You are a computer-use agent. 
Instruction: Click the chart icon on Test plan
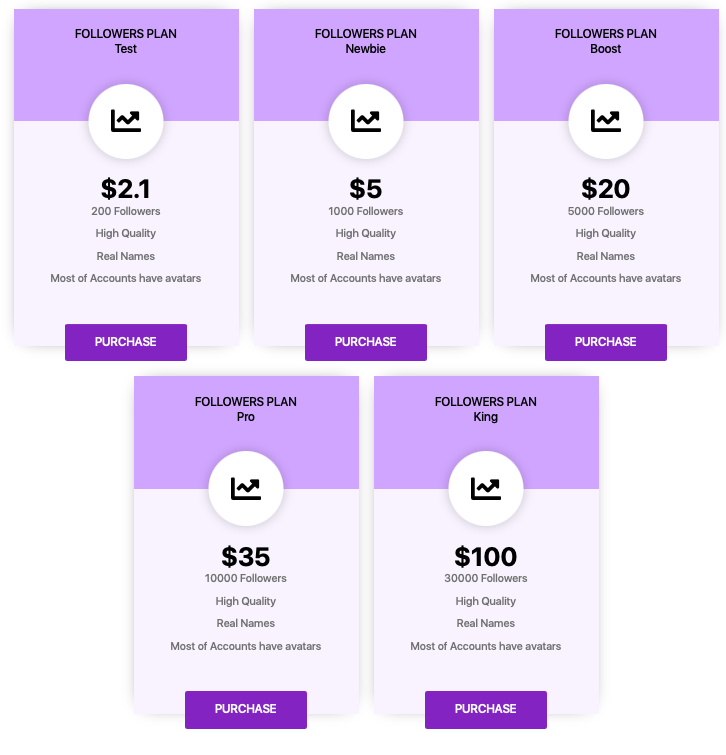point(126,121)
